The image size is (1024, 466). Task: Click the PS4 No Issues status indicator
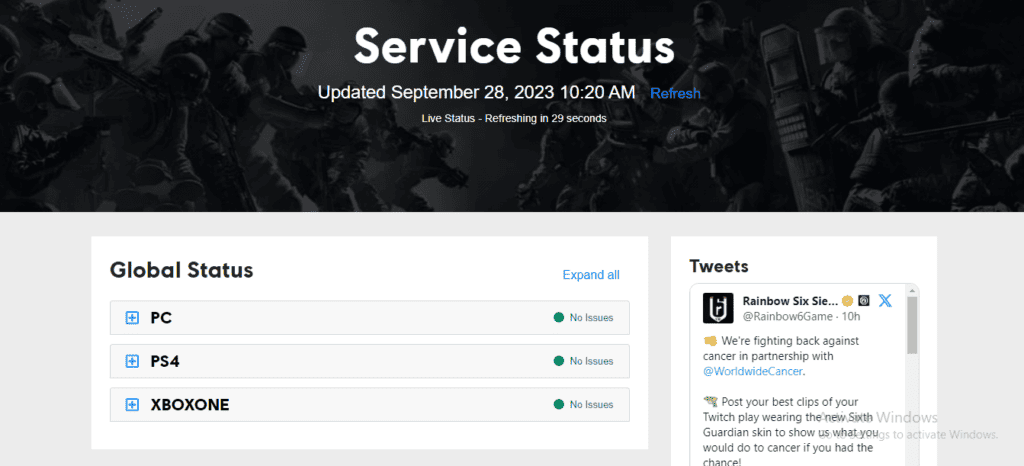tap(583, 361)
